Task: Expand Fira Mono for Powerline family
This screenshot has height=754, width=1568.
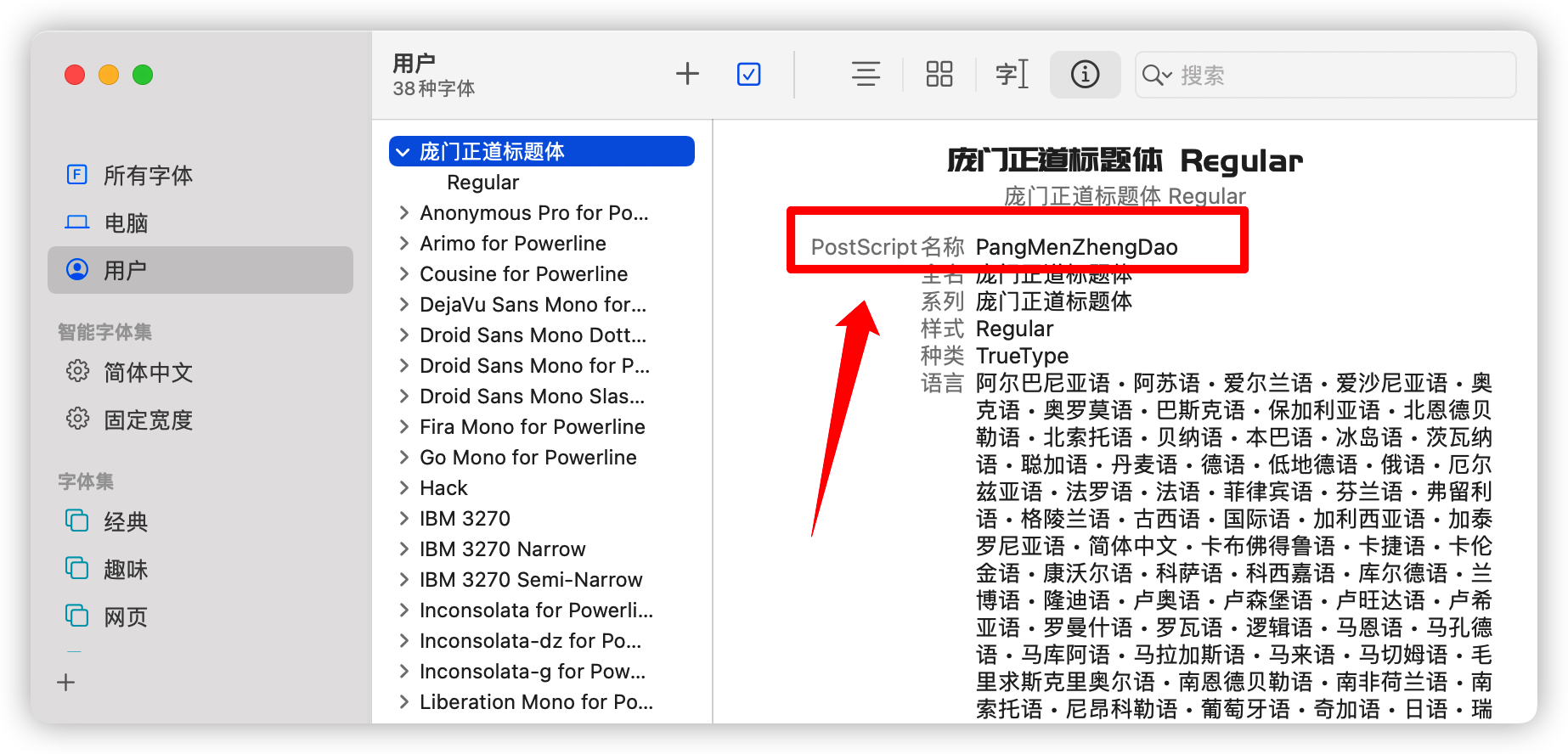Action: tap(403, 427)
